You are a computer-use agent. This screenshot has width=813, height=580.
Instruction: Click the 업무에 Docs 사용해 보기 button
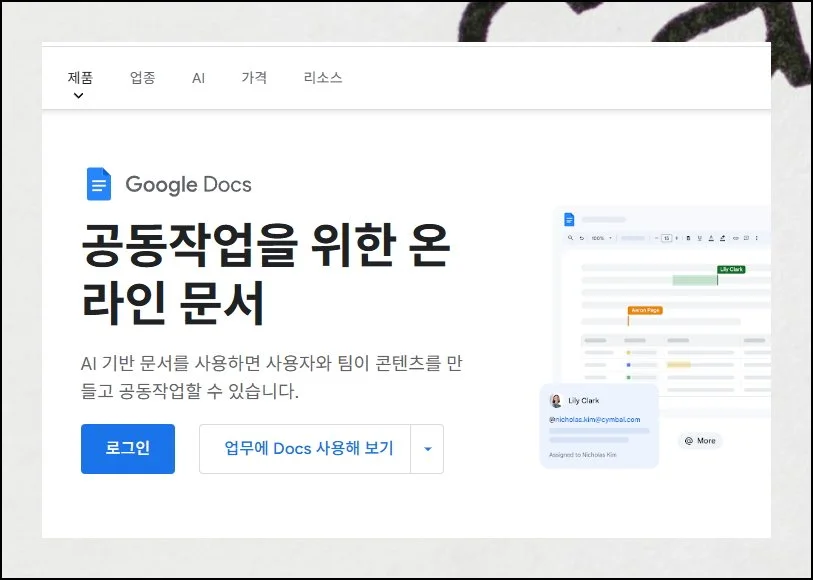tap(308, 449)
